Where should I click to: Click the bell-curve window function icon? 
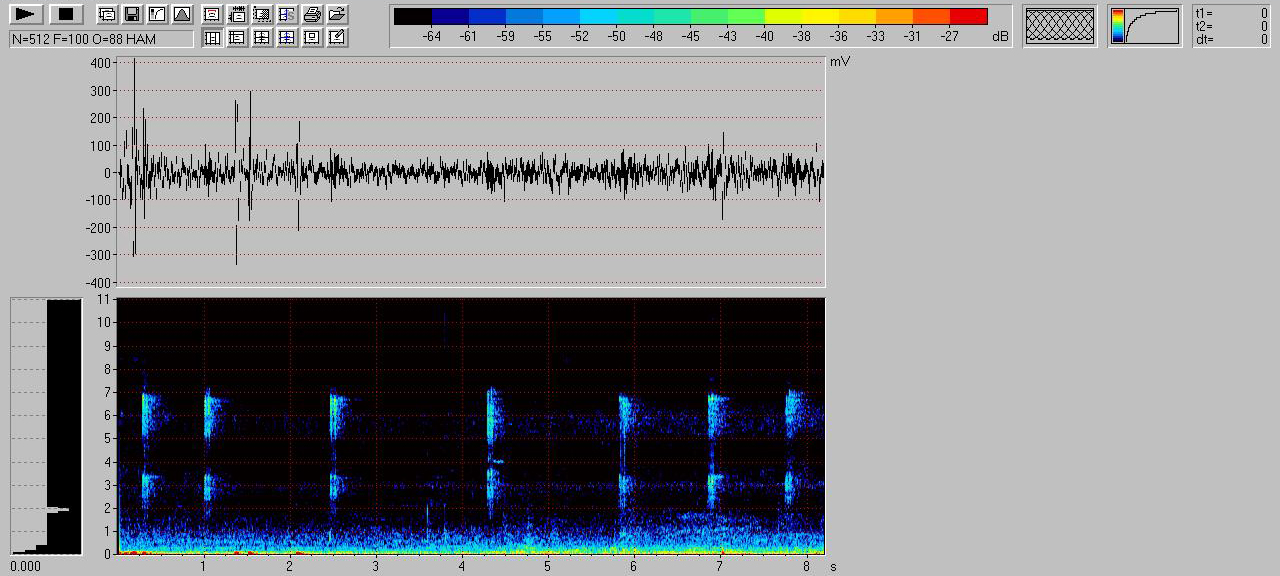click(181, 14)
